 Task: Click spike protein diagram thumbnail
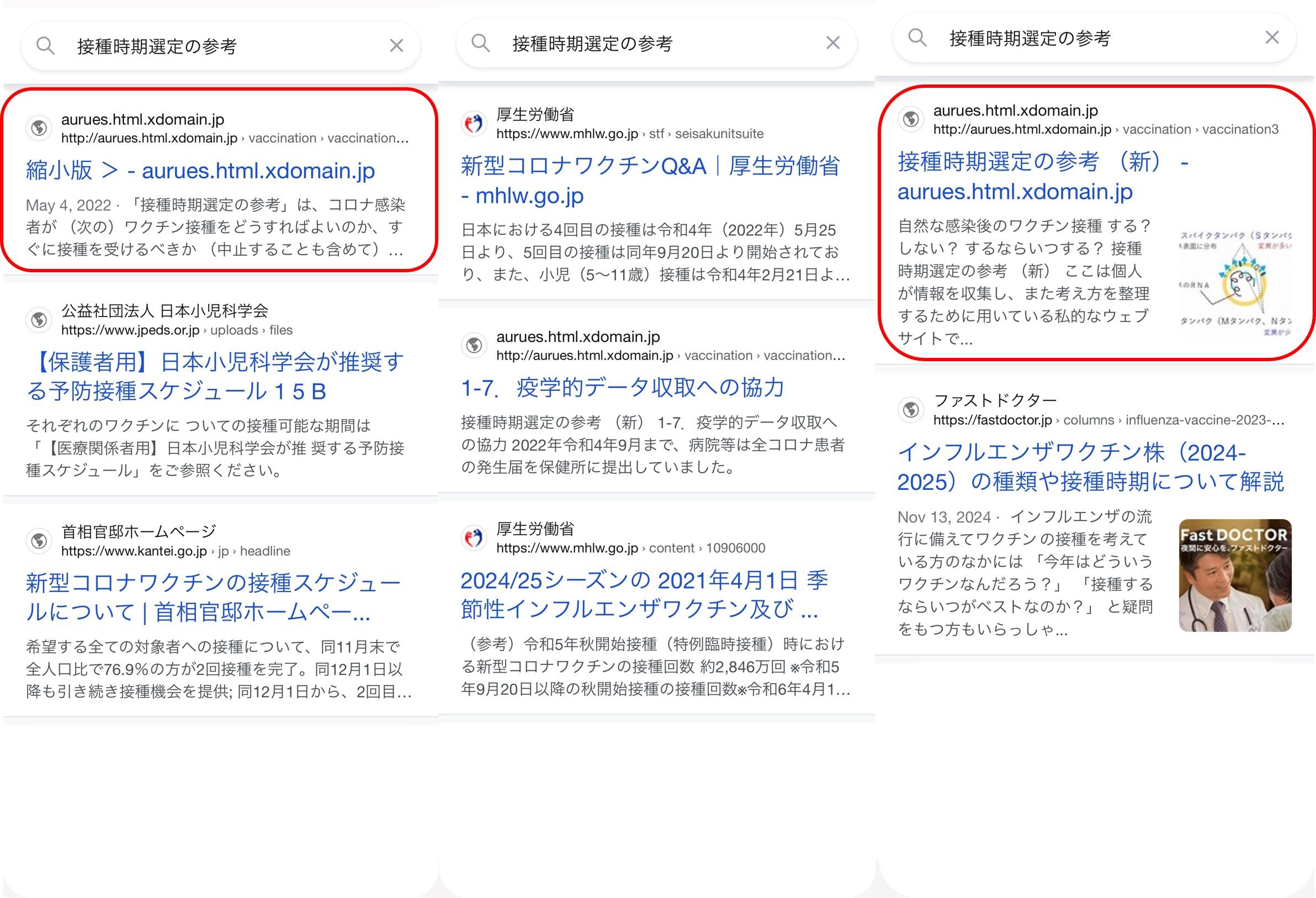point(1234,282)
